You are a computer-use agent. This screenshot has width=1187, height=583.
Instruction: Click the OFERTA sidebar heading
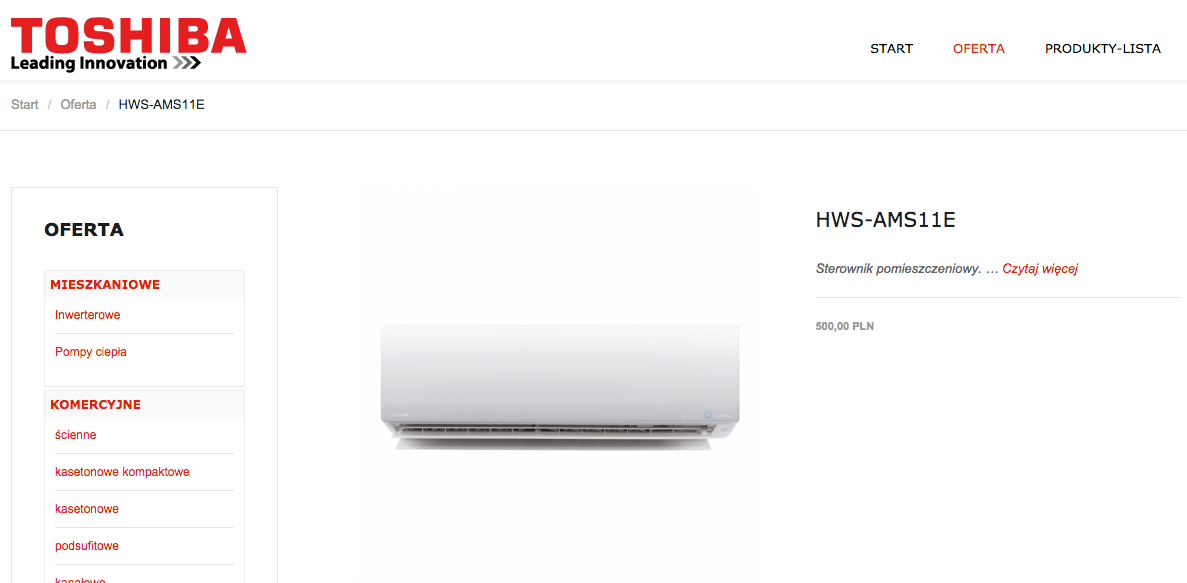point(84,229)
